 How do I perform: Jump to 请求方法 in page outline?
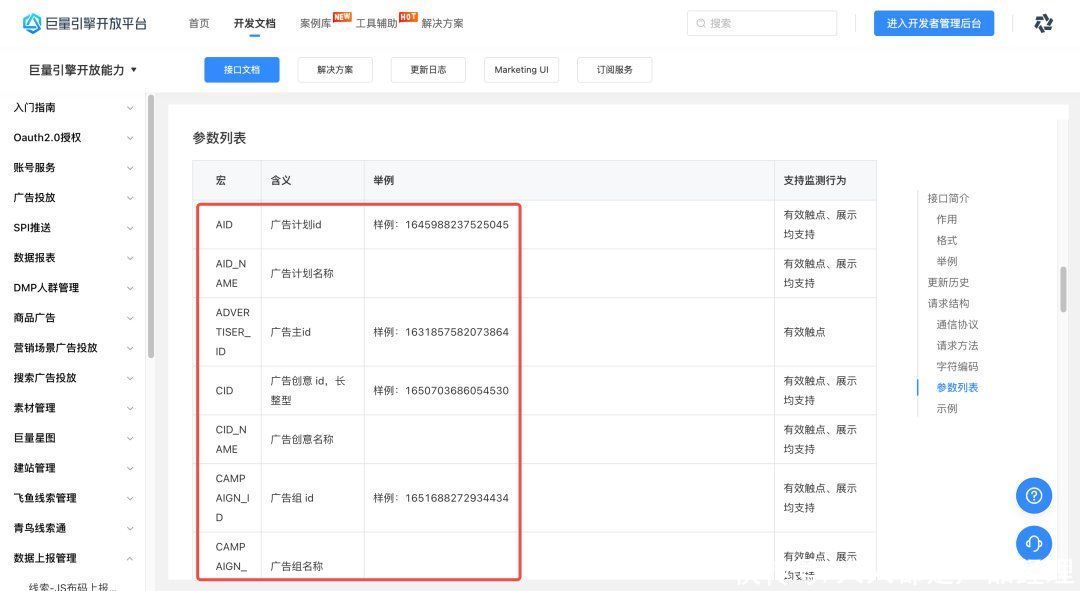click(x=957, y=345)
